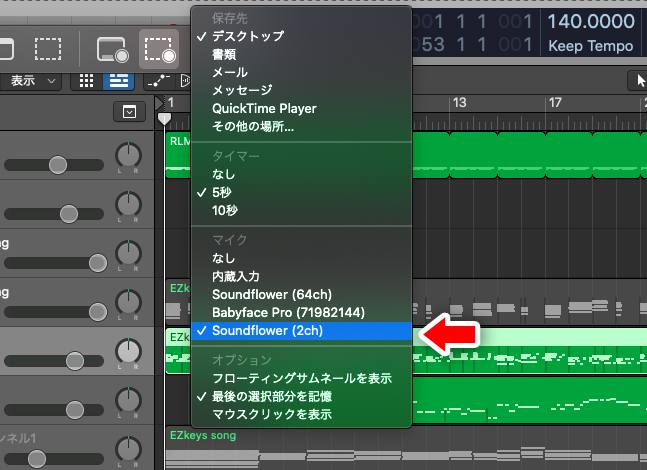
Task: Select the record selected portion icon
Action: tap(159, 49)
